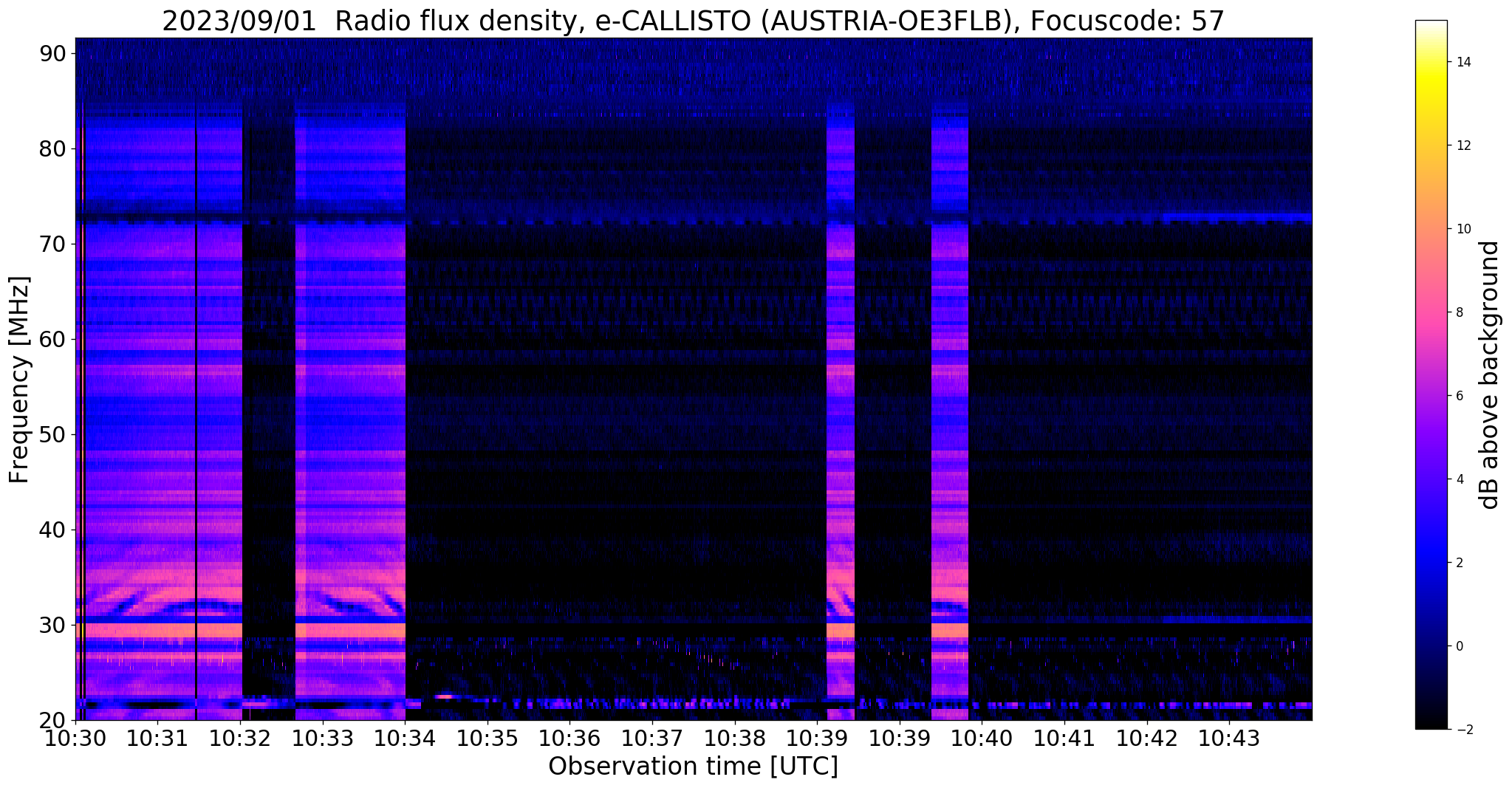The width and height of the screenshot is (1512, 788).
Task: Click the 10:32 time tick label
Action: click(x=240, y=739)
